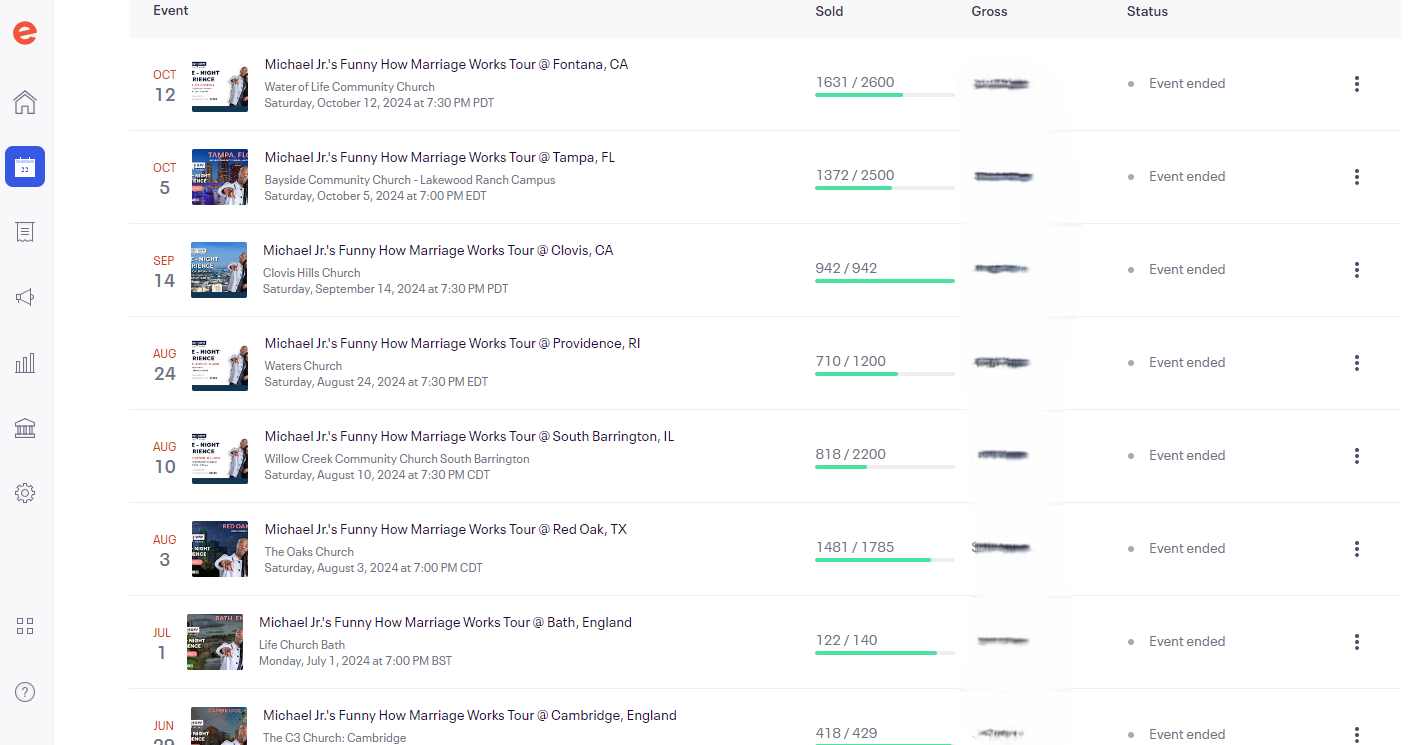Click the Red Oak event thumbnail image
Viewport: 1409px width, 745px height.
tap(219, 549)
